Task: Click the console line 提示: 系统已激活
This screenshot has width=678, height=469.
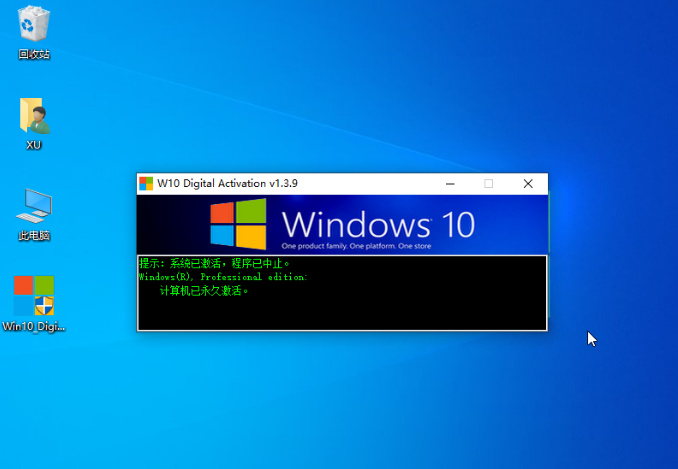Action: click(x=214, y=264)
